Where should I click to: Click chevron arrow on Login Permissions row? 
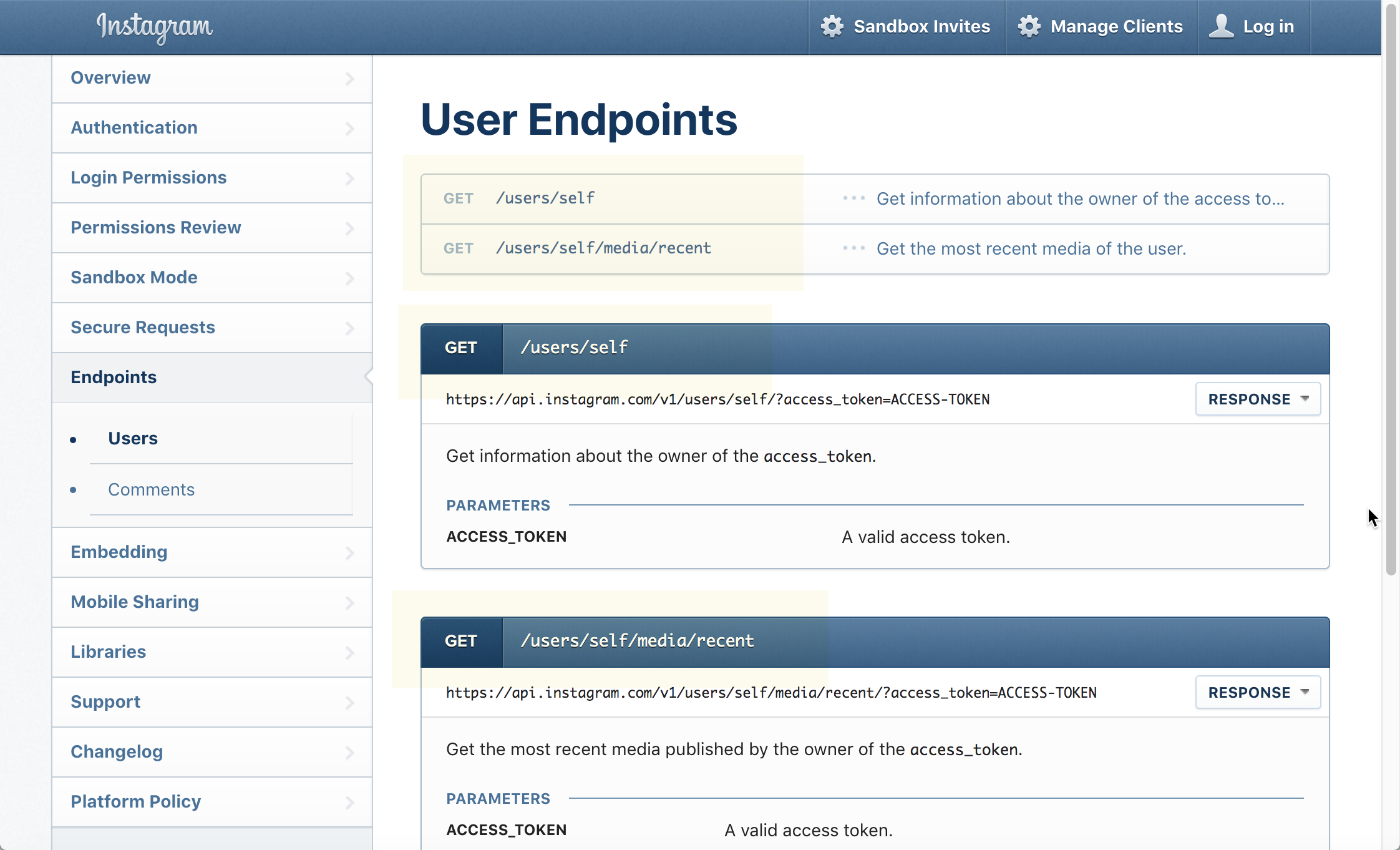(349, 178)
